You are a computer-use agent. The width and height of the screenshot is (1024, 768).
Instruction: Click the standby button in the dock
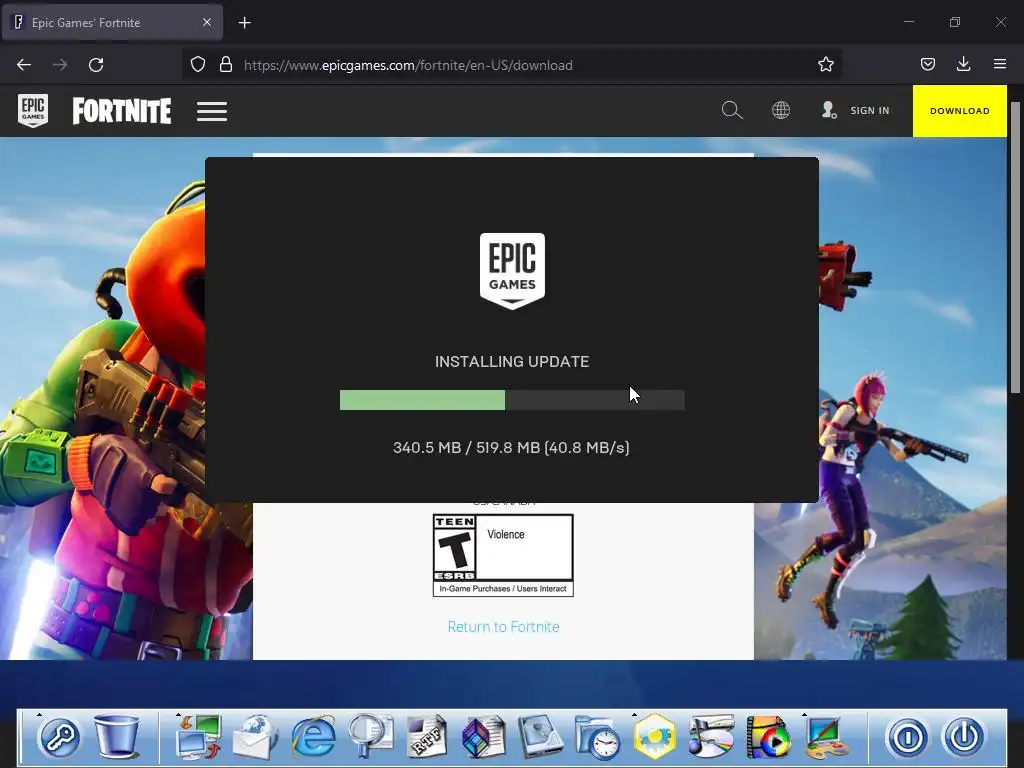click(x=907, y=737)
